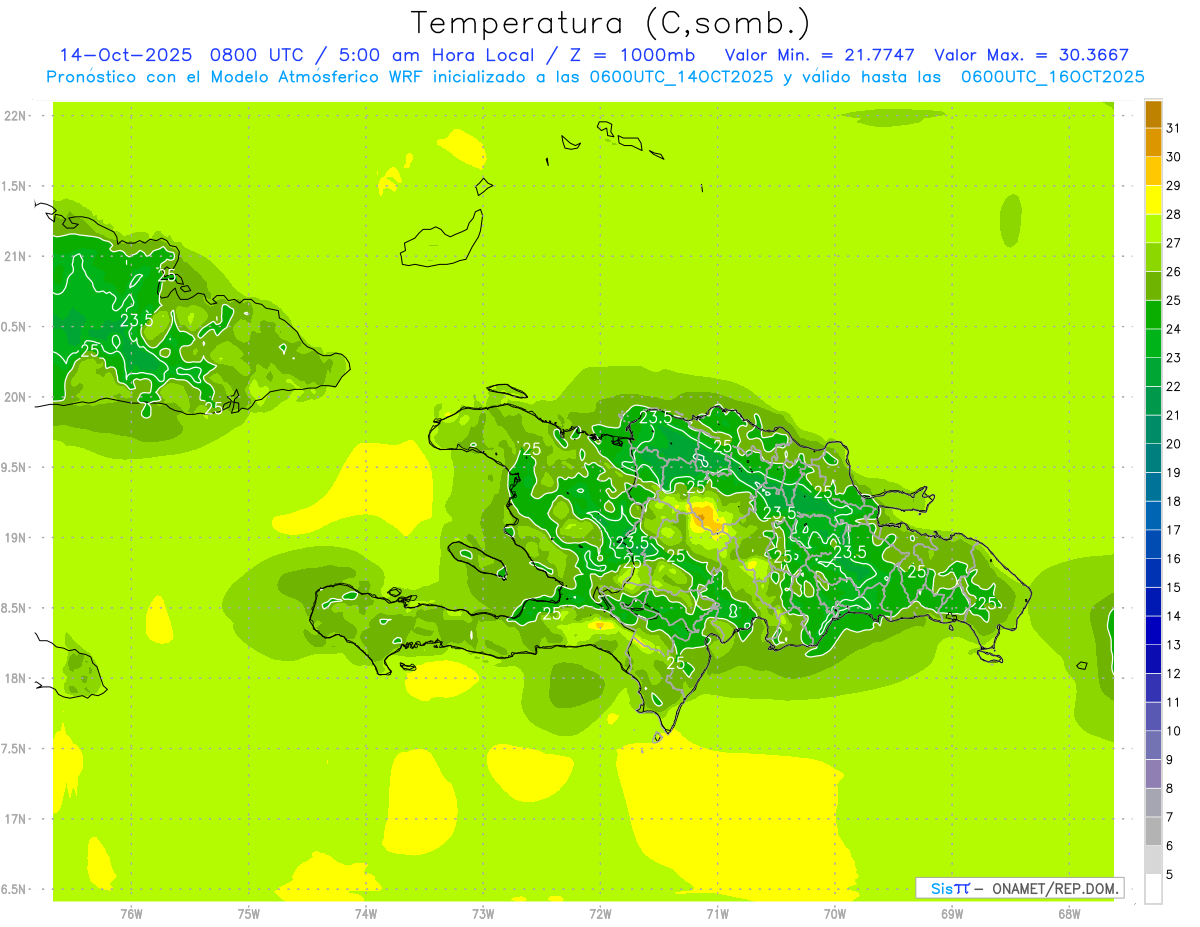Click the 23.5 contour label over eastern Cuba

[x=136, y=321]
